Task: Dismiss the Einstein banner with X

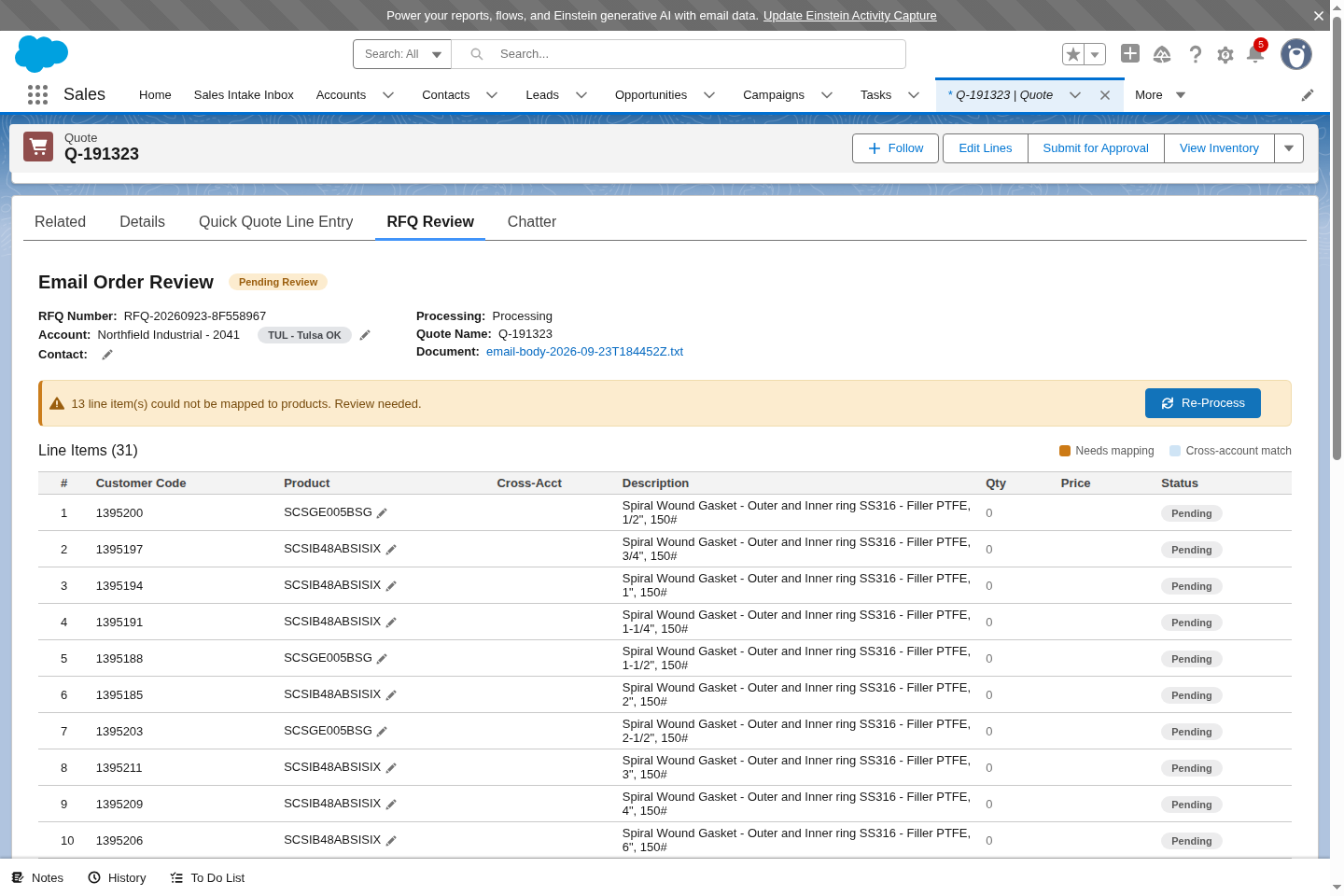Action: [1319, 16]
